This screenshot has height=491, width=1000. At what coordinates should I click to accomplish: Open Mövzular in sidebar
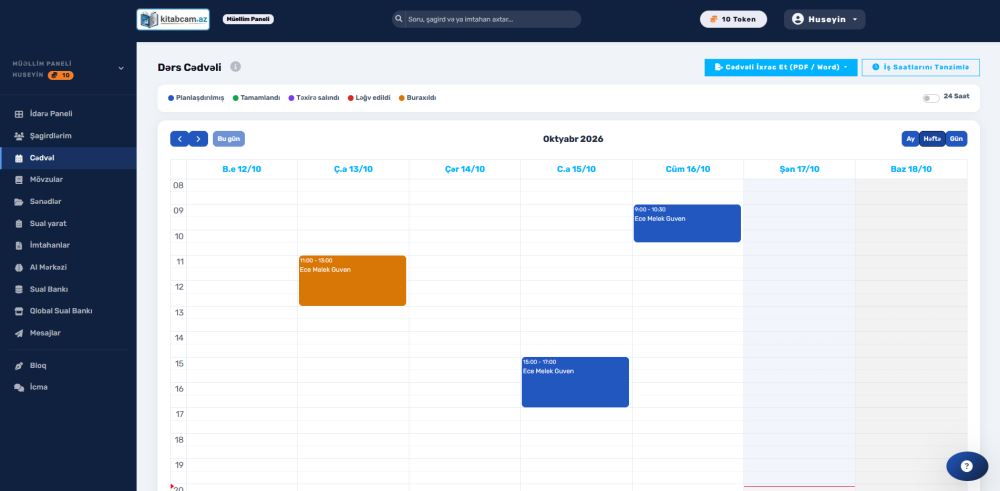(68, 180)
